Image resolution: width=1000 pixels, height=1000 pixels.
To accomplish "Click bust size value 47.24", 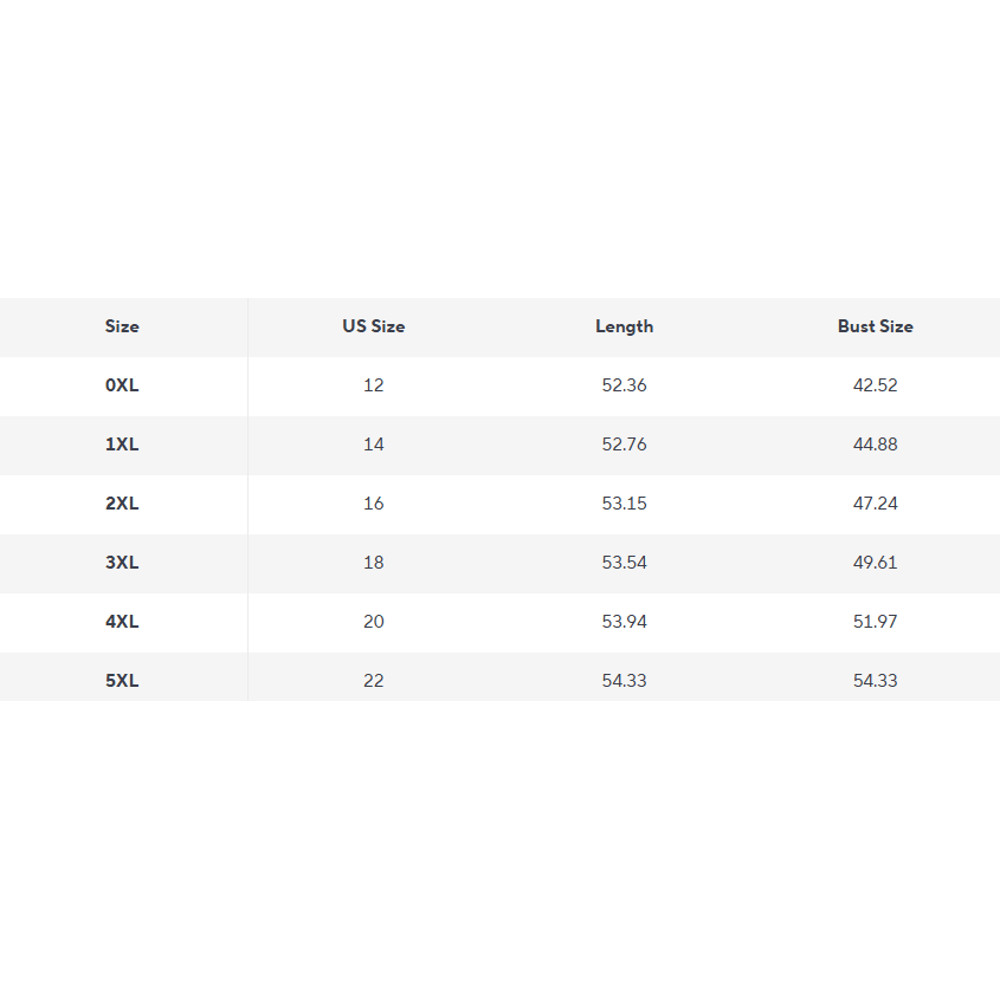I will coord(875,503).
